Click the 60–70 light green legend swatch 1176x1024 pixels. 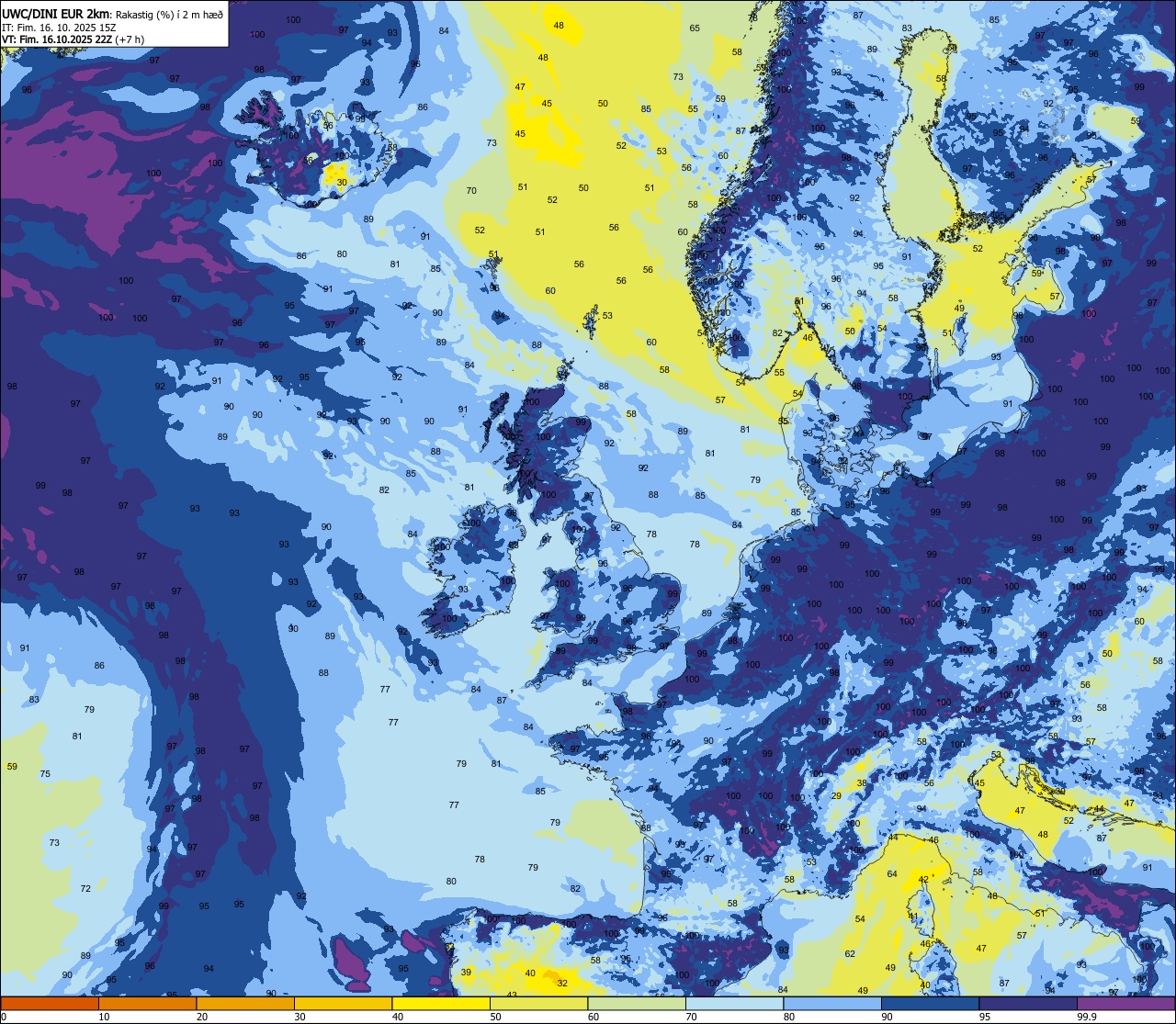(x=637, y=1004)
